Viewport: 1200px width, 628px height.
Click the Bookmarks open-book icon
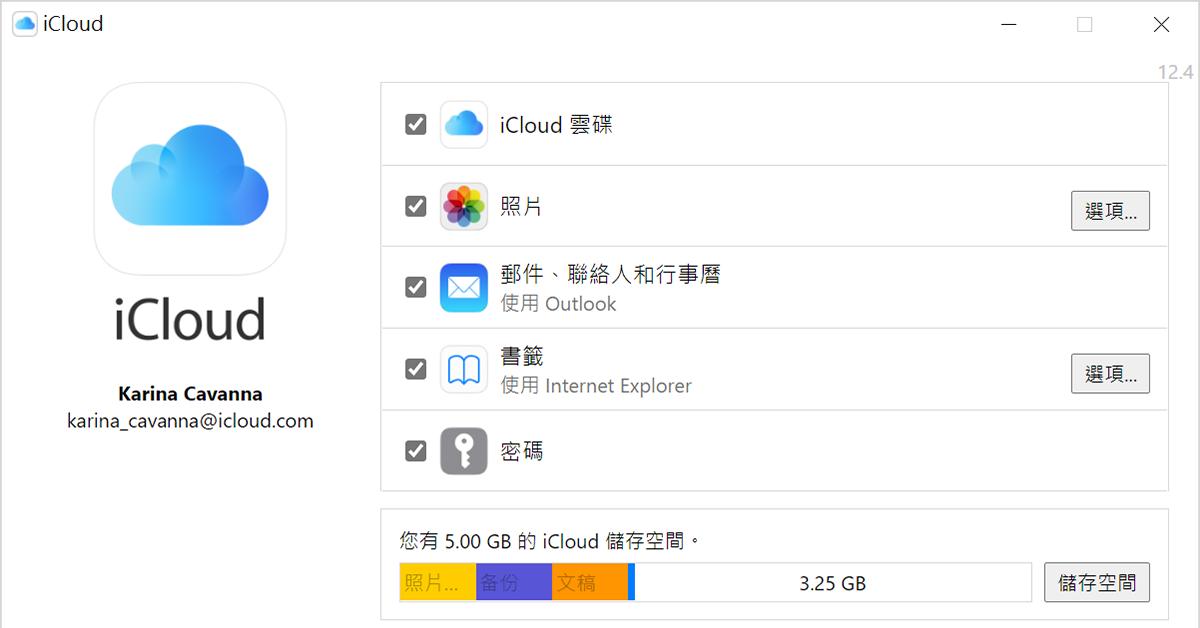point(464,370)
